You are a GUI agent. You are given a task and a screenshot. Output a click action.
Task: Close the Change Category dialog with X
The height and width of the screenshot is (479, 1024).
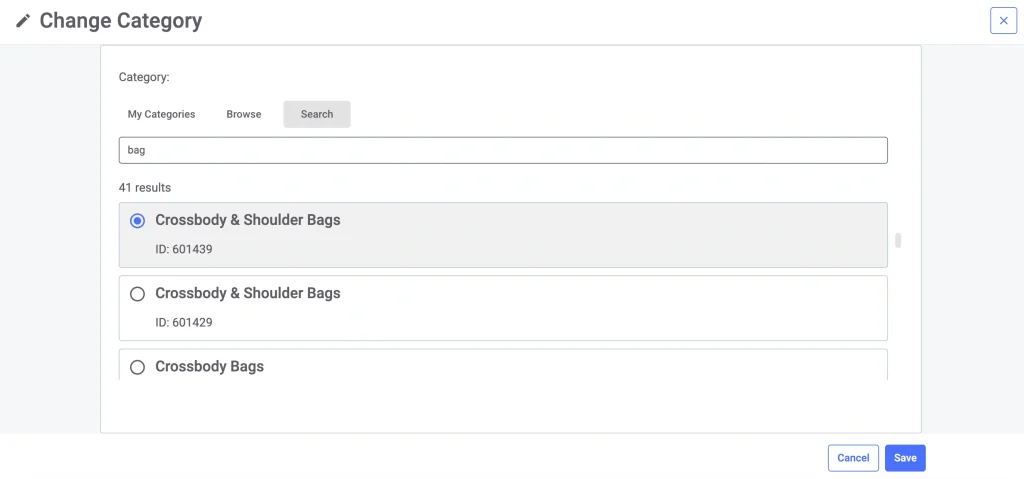click(x=1003, y=21)
